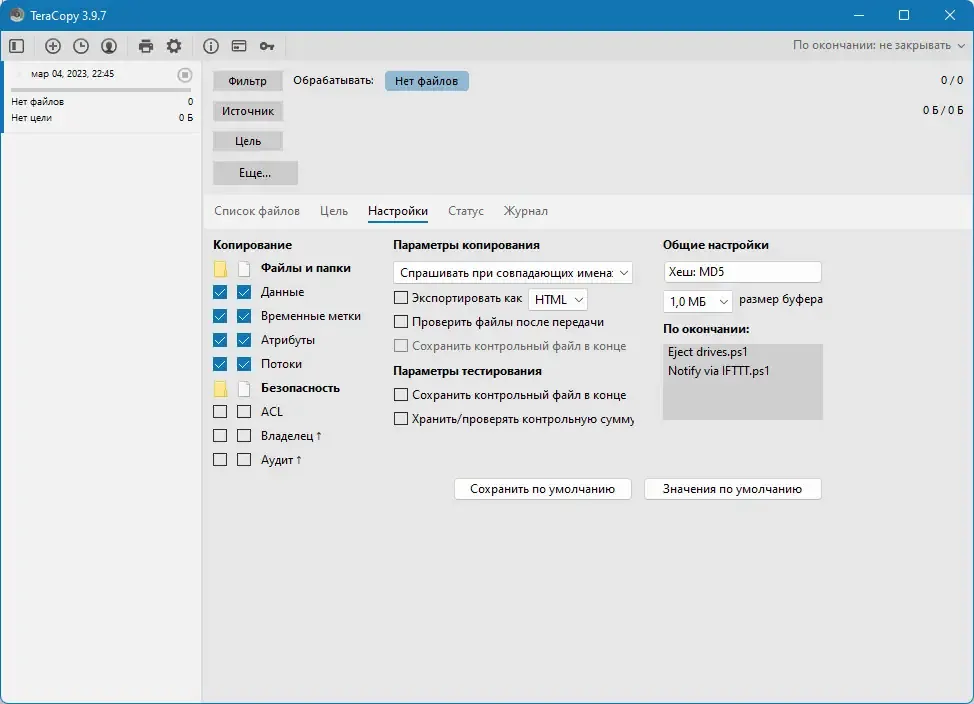
Task: Click file icon beside Безопасность
Action: [x=244, y=388]
